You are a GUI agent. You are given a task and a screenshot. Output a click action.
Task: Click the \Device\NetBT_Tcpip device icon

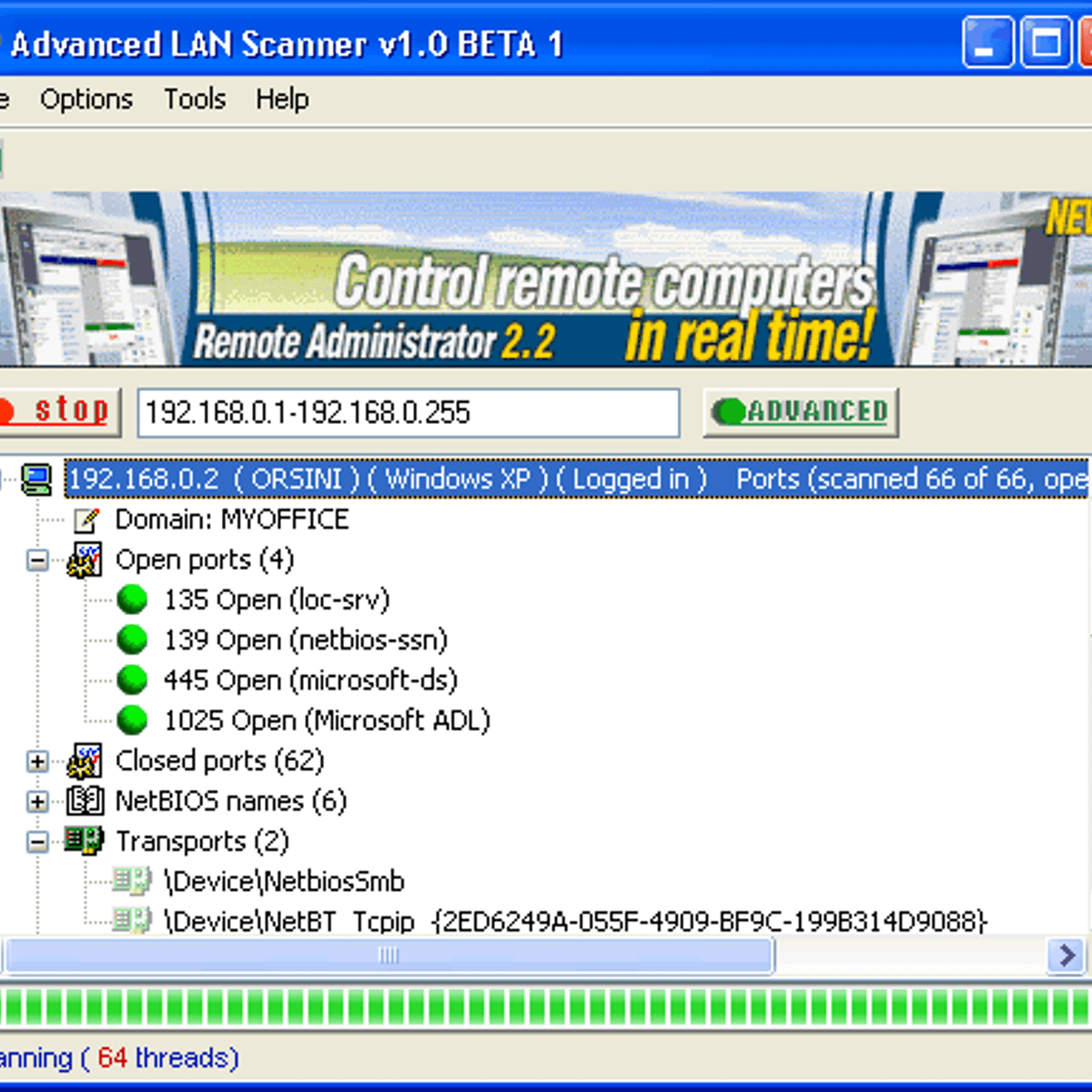133,921
